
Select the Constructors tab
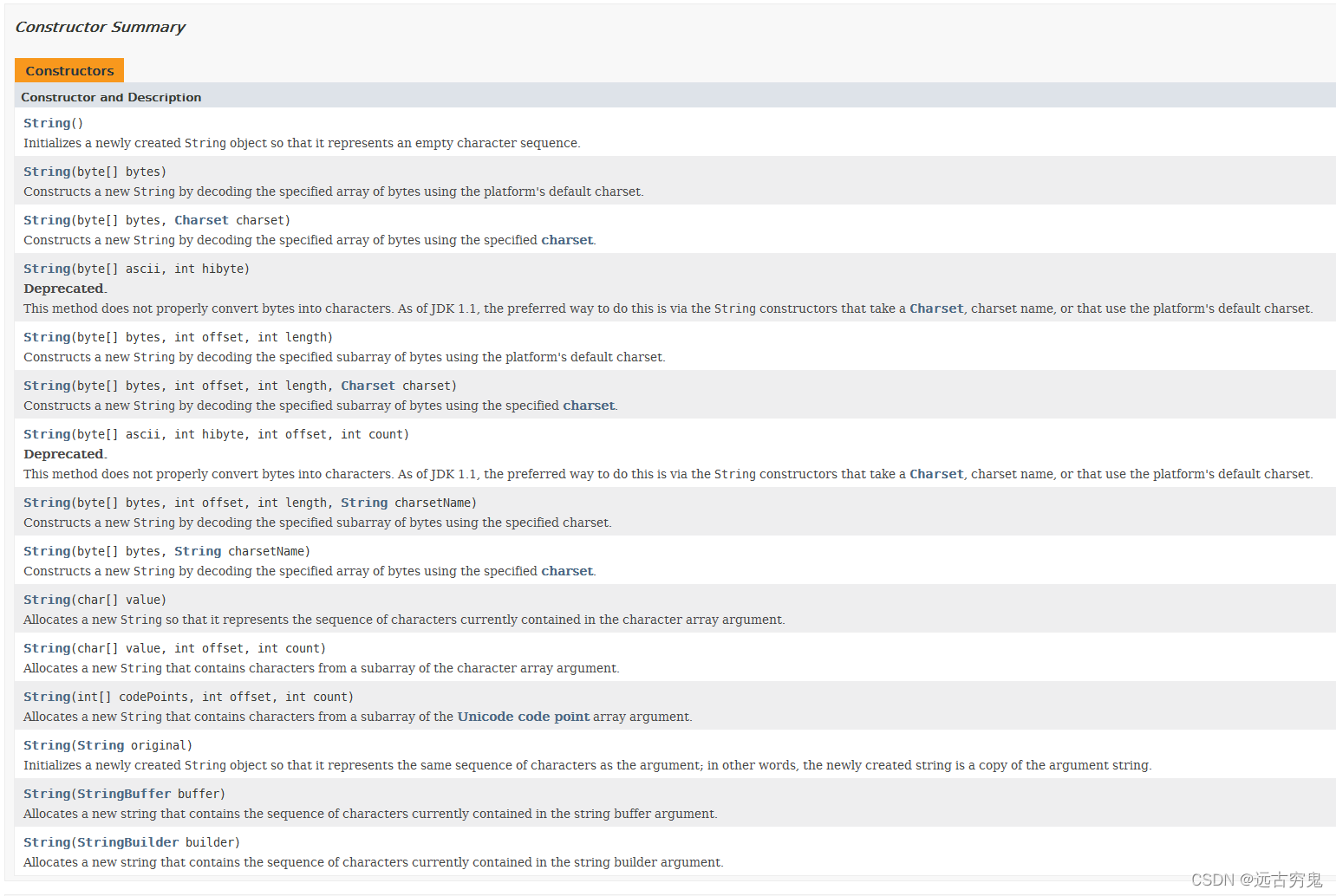pos(69,70)
